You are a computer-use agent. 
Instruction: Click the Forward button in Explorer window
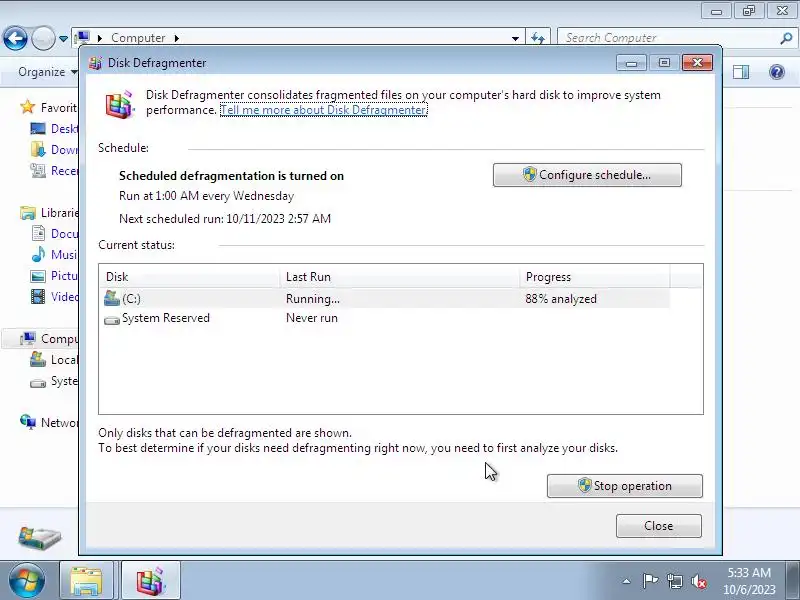43,38
